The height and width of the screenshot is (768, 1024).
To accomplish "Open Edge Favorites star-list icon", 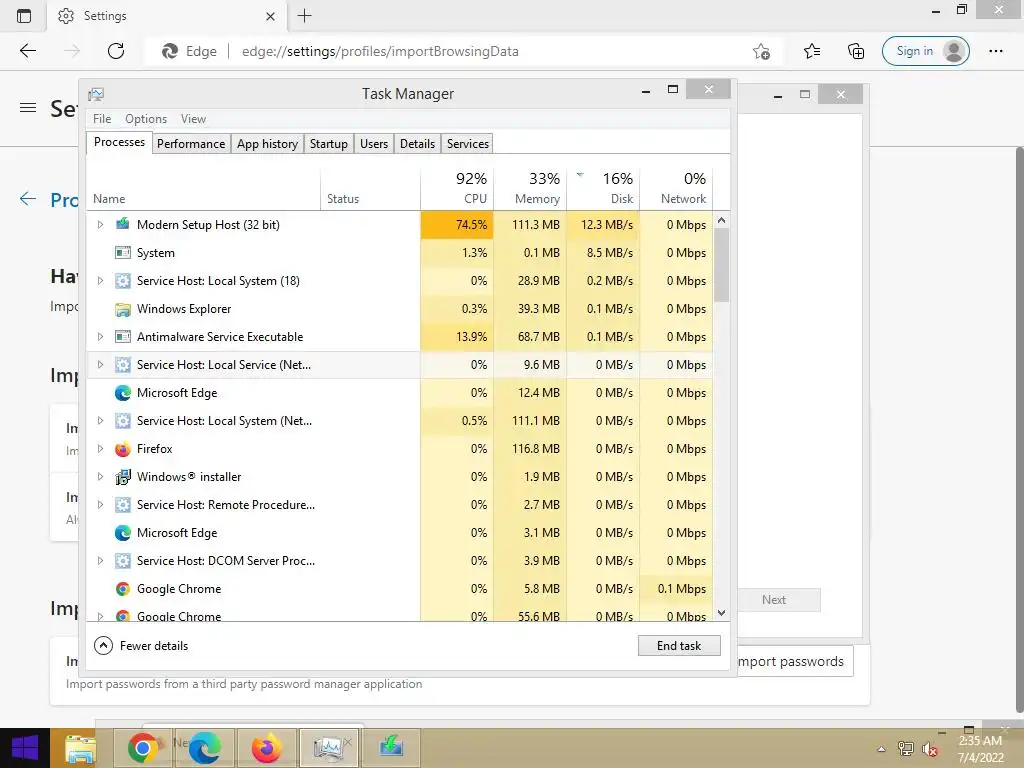I will click(812, 51).
